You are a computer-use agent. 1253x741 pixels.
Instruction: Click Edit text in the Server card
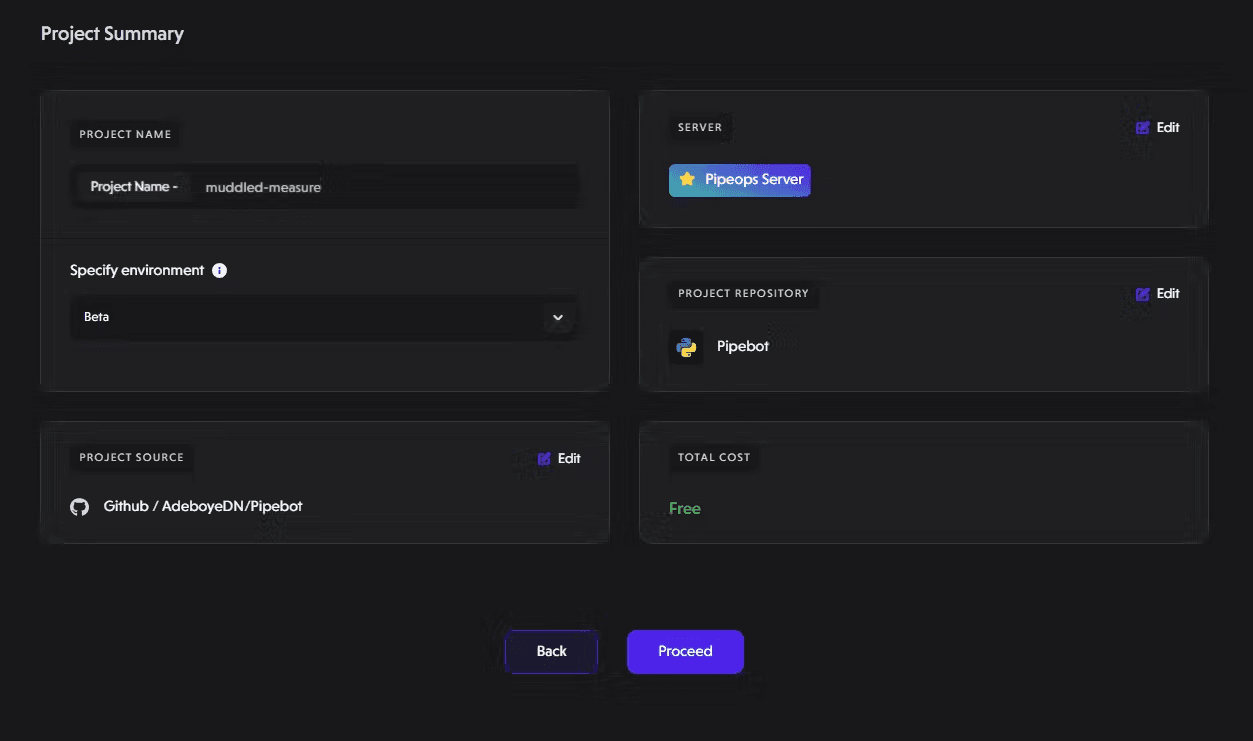1168,128
